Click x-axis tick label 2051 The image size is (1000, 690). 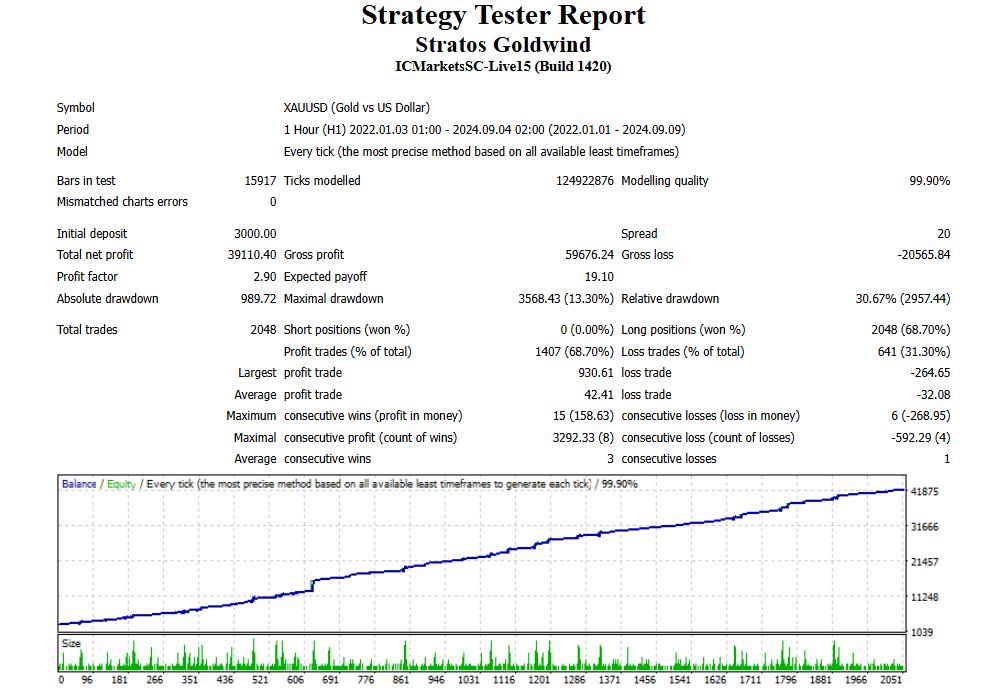[x=891, y=680]
